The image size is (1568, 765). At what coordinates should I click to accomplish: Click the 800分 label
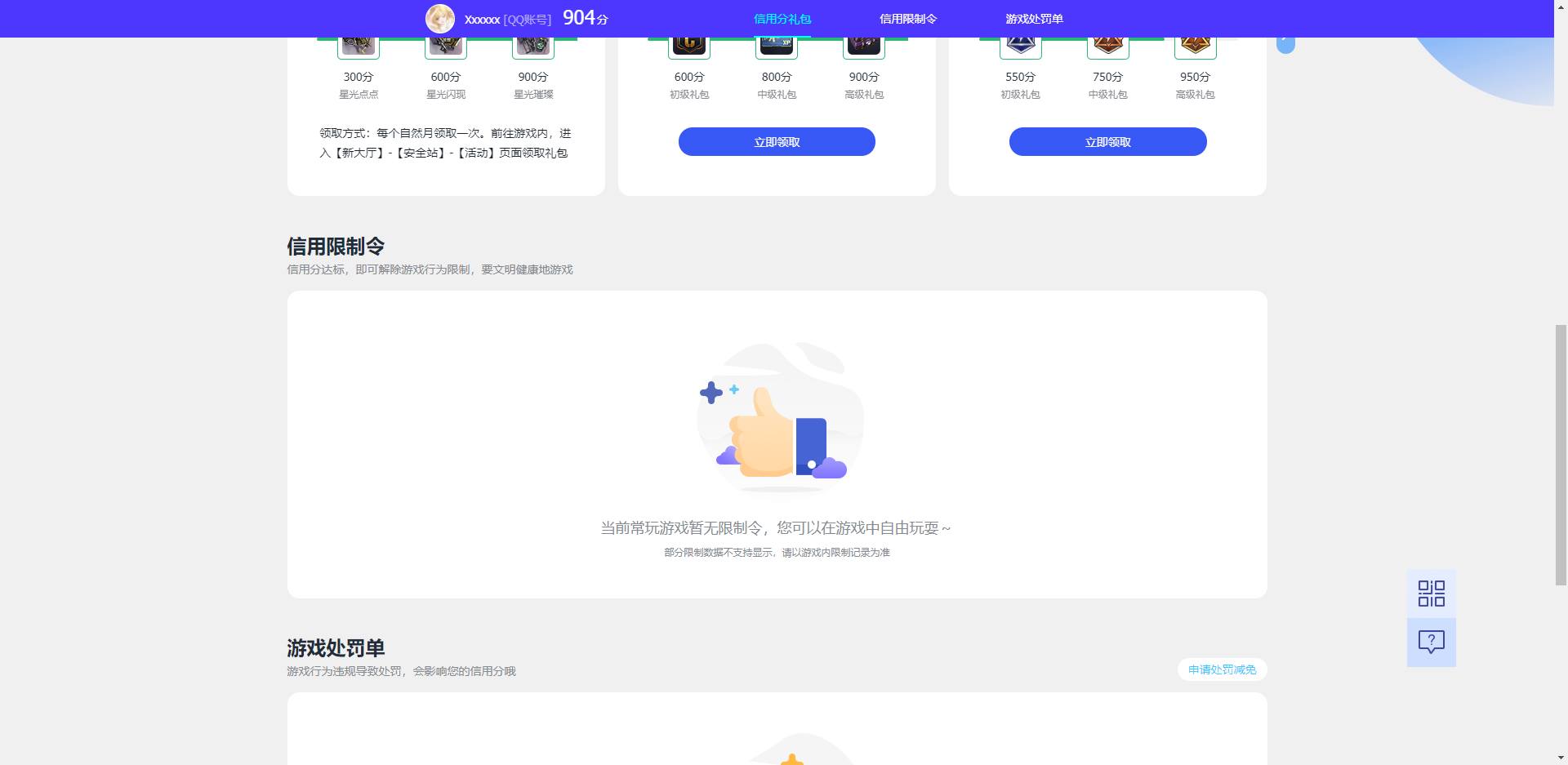(x=777, y=77)
